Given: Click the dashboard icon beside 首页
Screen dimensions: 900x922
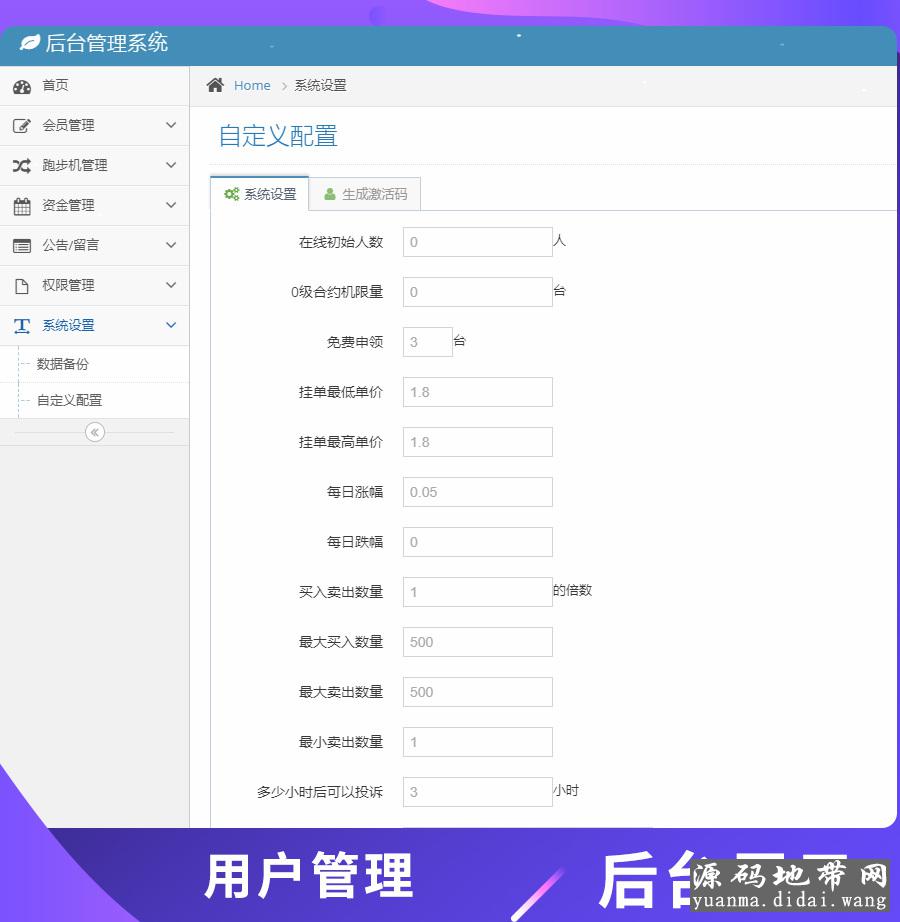Looking at the screenshot, I should click(x=22, y=86).
